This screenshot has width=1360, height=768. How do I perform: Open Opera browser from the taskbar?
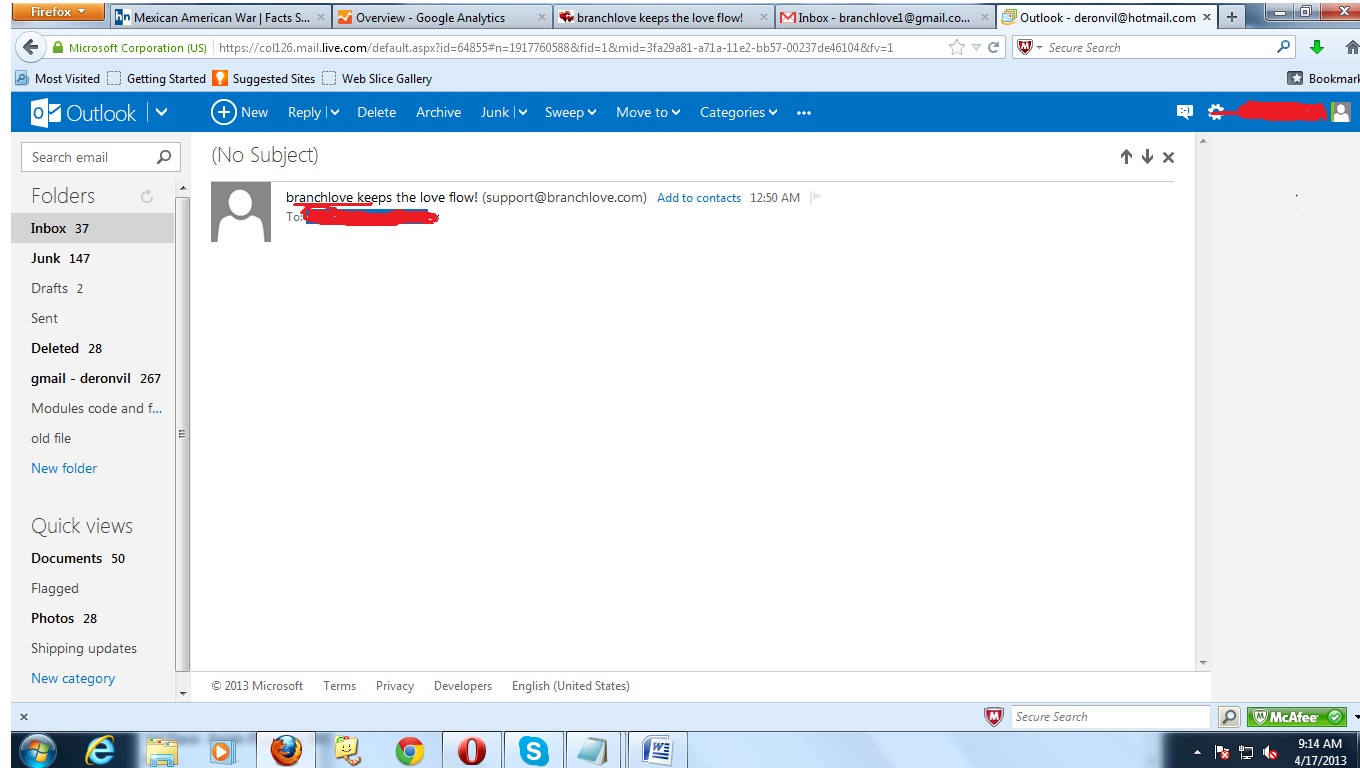tap(472, 750)
